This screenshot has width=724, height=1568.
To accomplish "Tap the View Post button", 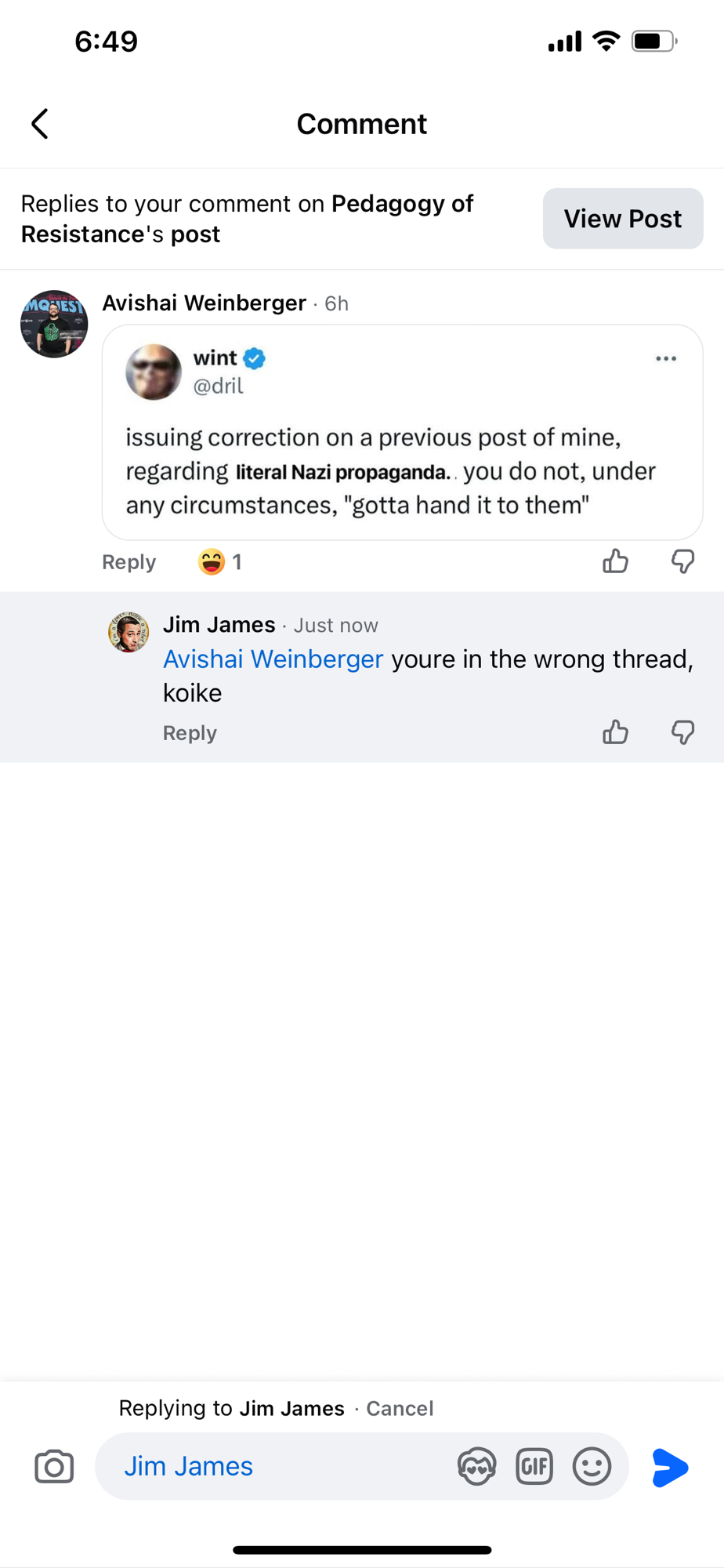I will tap(622, 219).
